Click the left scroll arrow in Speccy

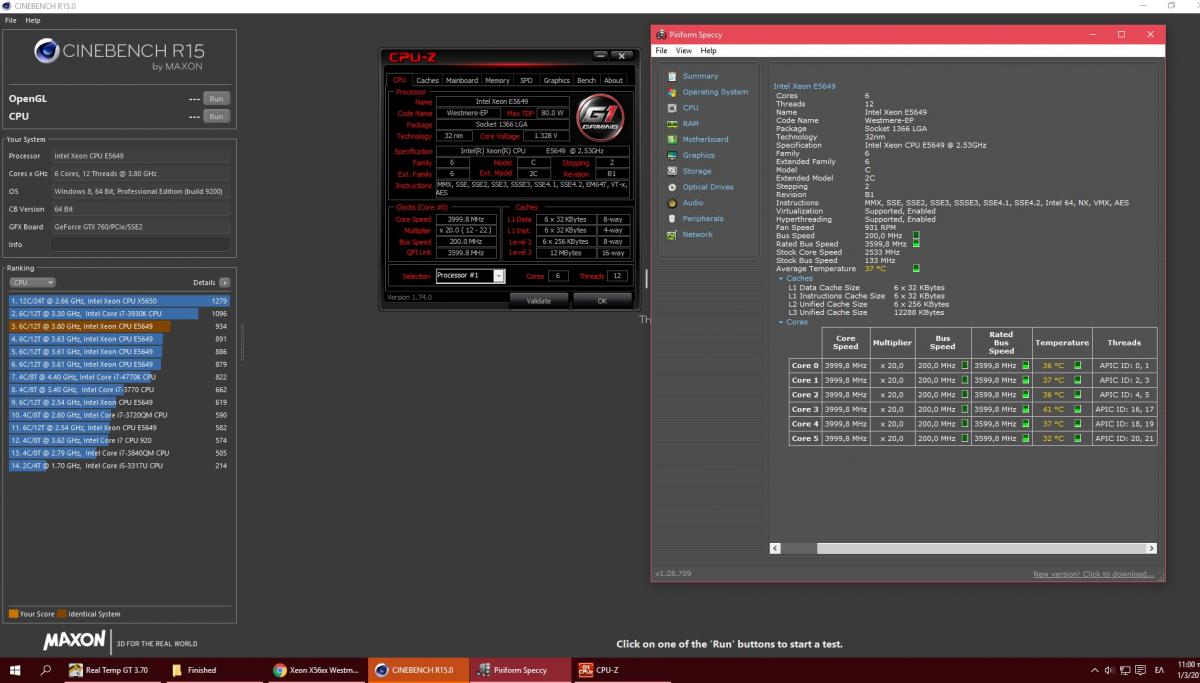tap(775, 548)
